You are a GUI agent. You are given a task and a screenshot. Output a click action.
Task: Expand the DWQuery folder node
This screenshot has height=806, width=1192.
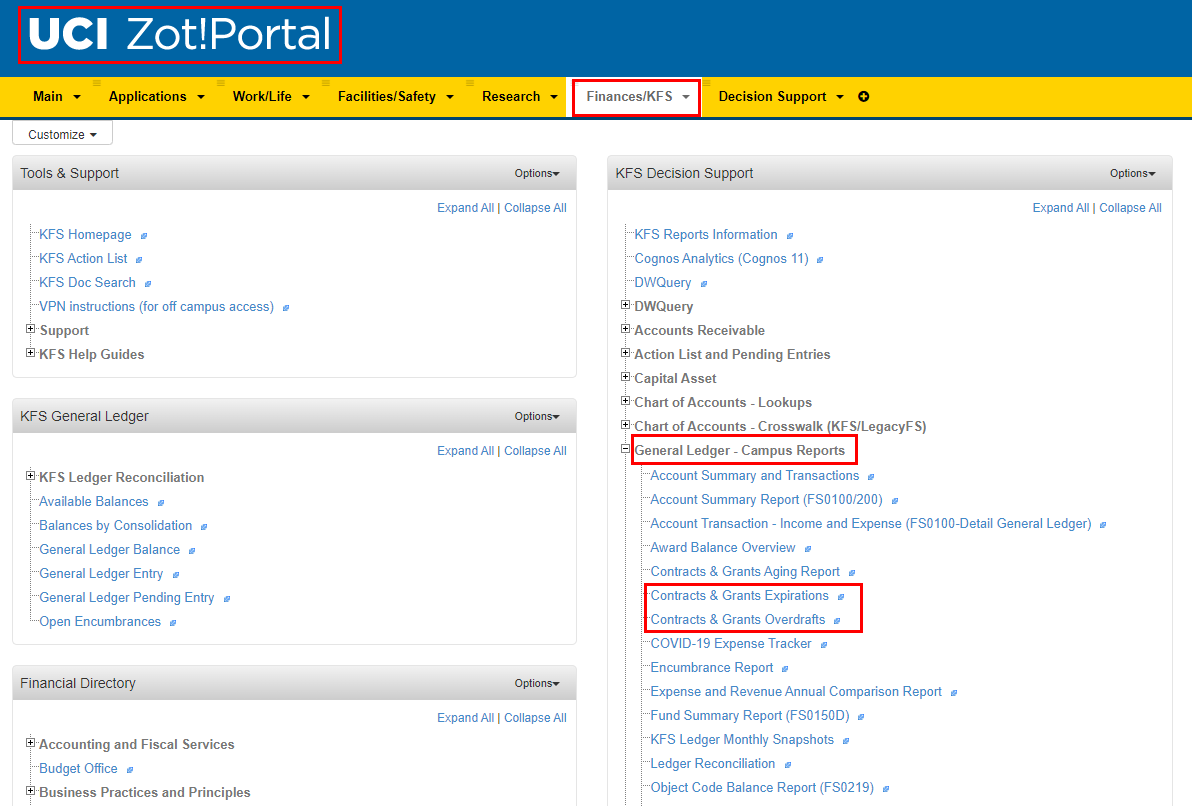[626, 305]
